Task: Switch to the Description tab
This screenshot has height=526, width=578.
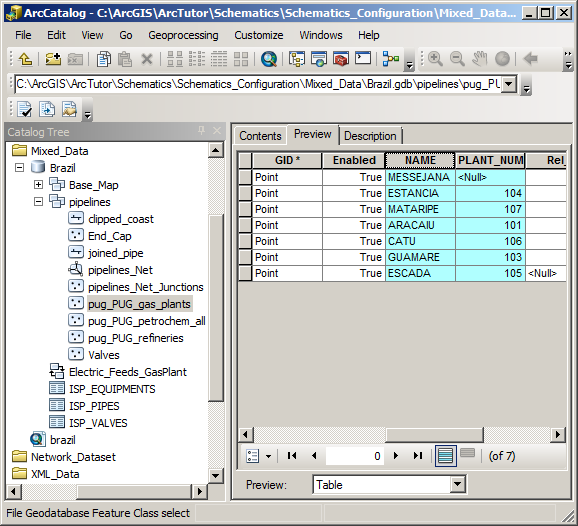Action: [x=370, y=136]
